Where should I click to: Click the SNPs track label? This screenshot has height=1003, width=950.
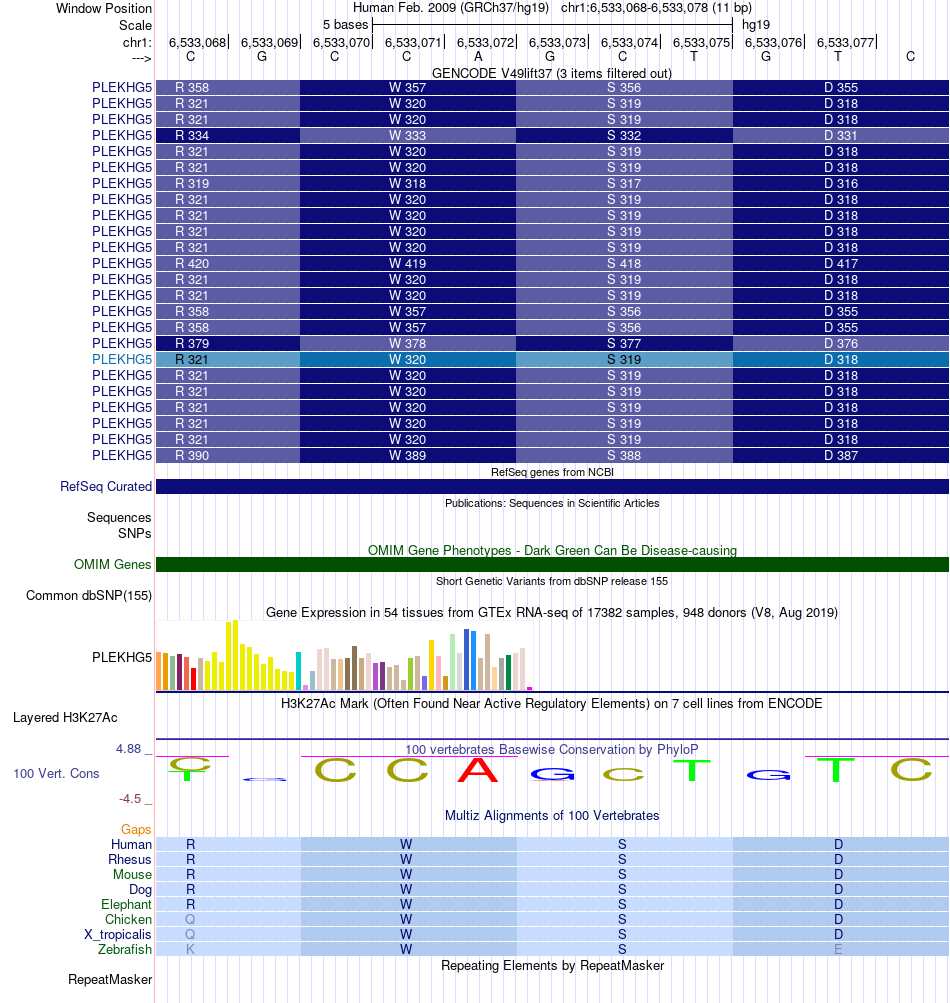click(135, 533)
